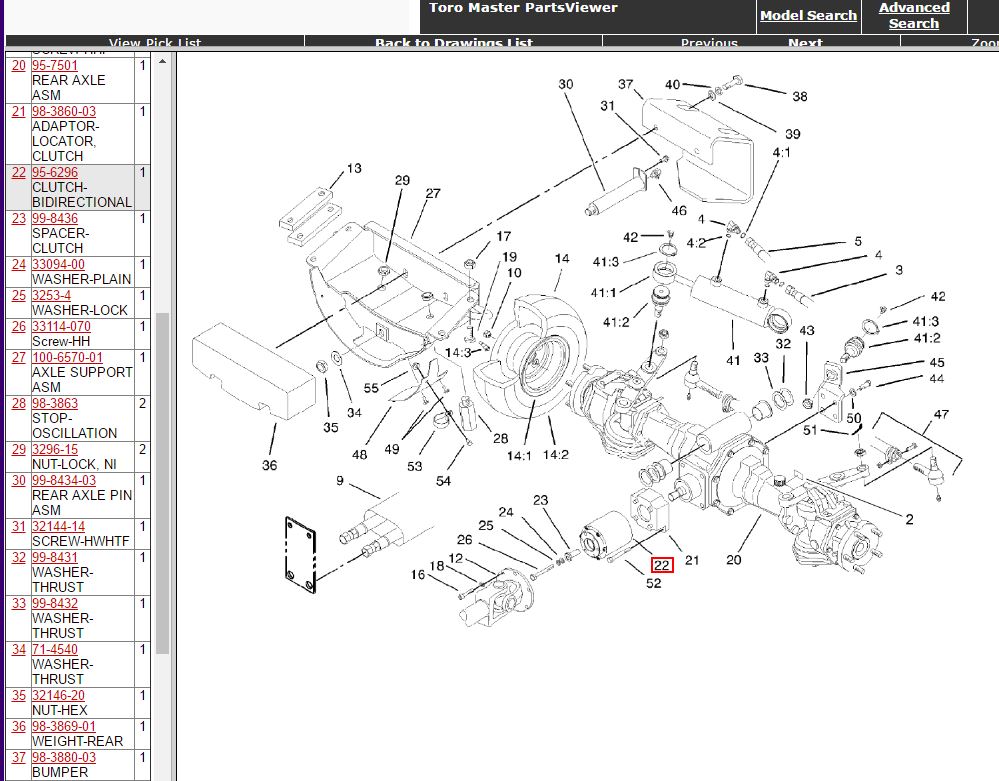
Task: Open part number 98-3880-03 bumper link
Action: point(64,757)
